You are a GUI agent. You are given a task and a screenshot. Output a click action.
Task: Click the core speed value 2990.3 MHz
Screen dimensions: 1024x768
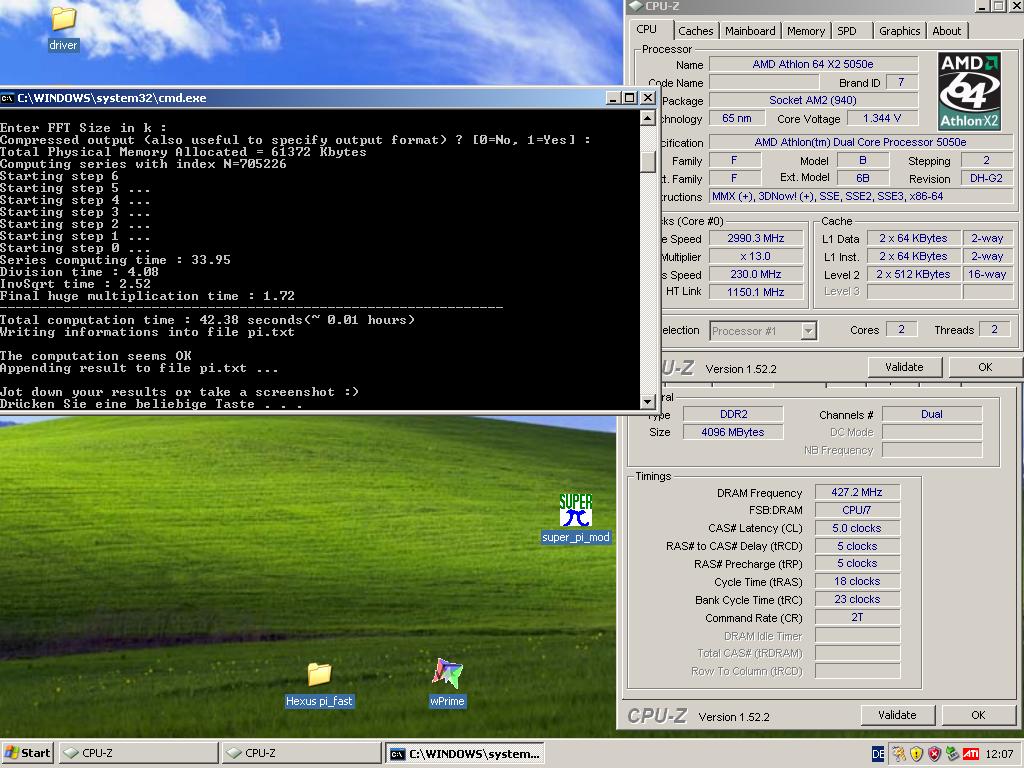(x=756, y=238)
